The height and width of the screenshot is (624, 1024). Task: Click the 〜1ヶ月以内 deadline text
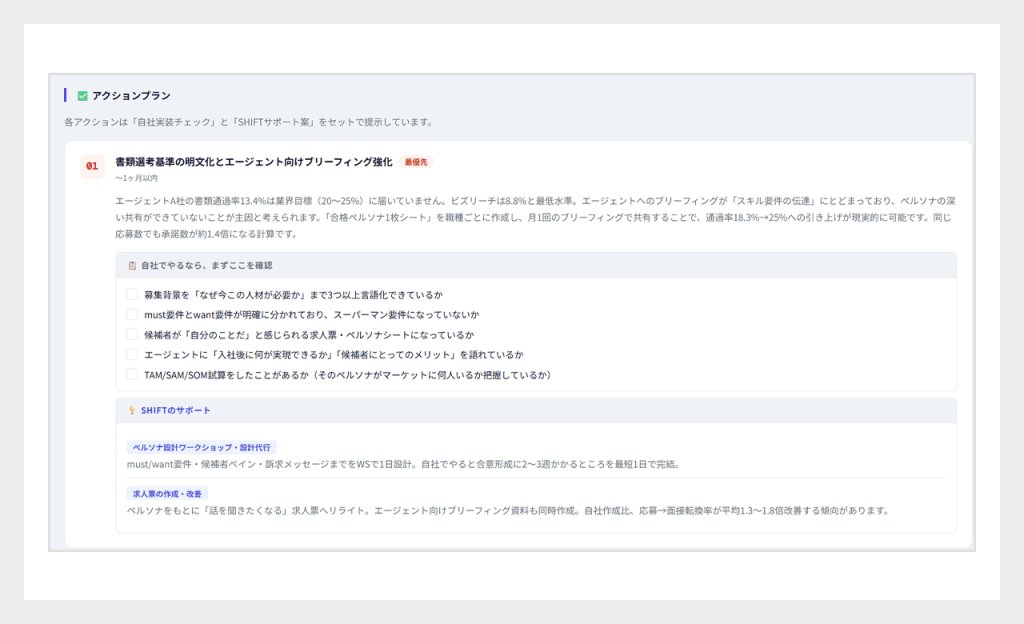click(136, 178)
